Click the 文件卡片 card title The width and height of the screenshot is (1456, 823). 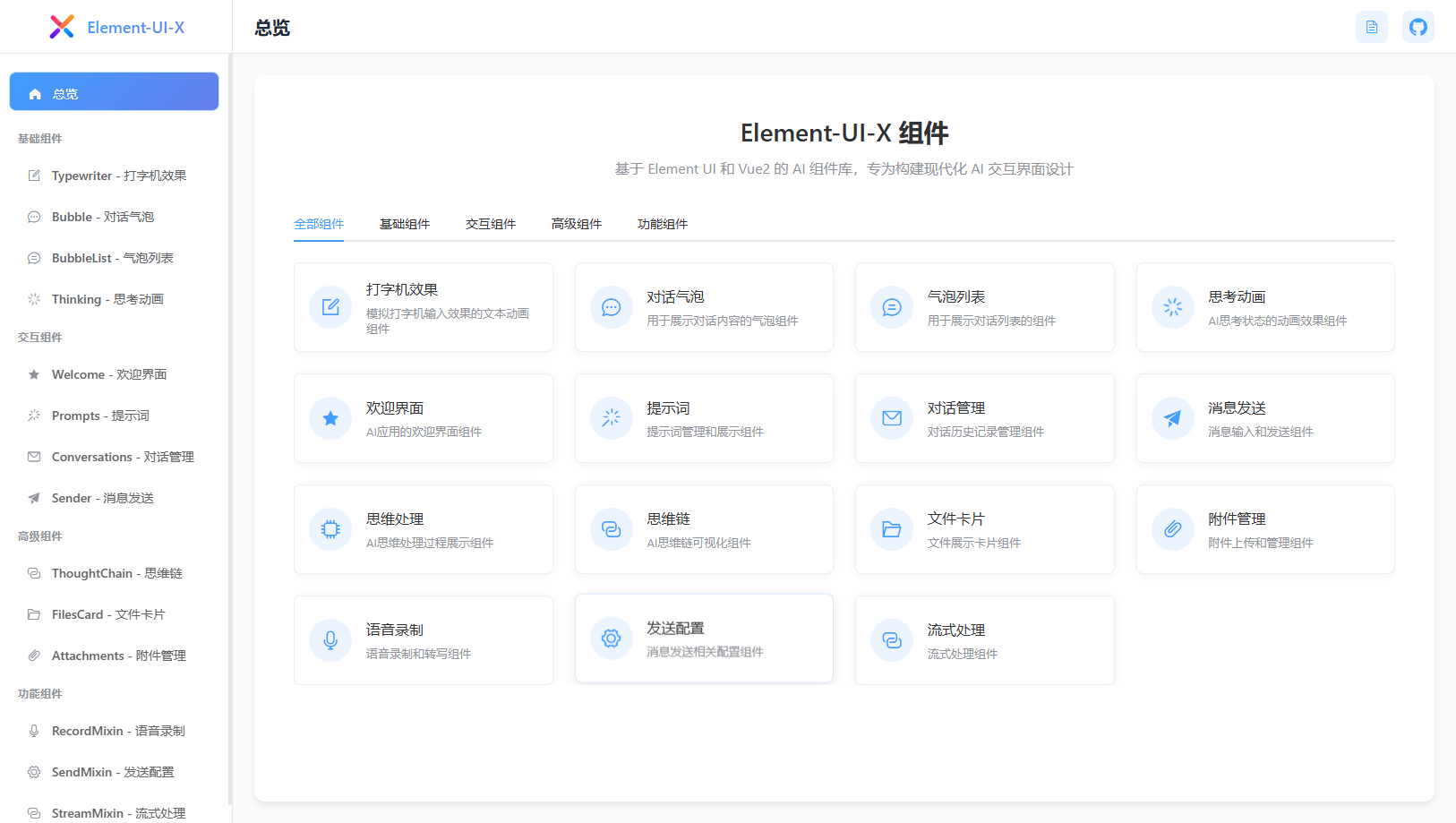(x=956, y=519)
